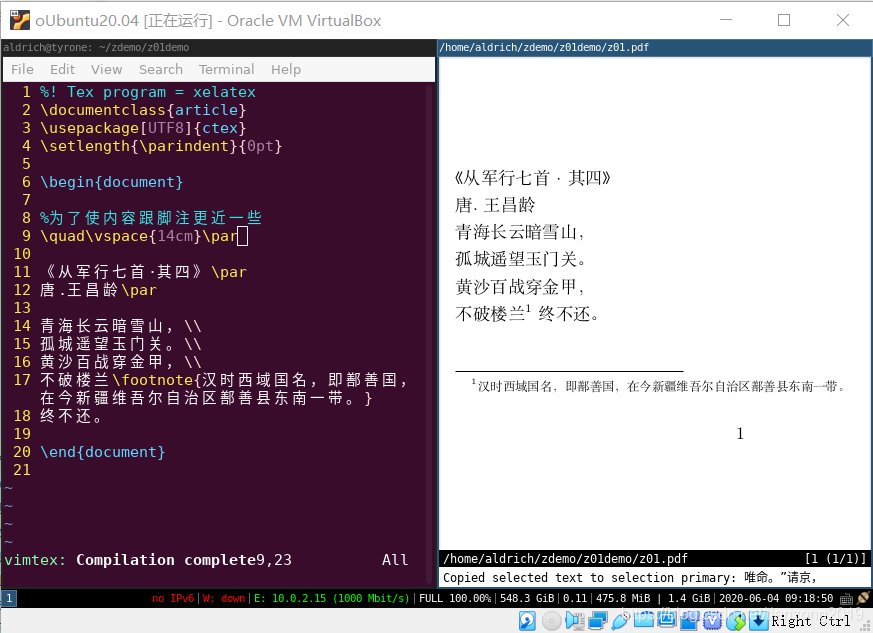Click the zathura title path z01.pdf

tap(544, 47)
